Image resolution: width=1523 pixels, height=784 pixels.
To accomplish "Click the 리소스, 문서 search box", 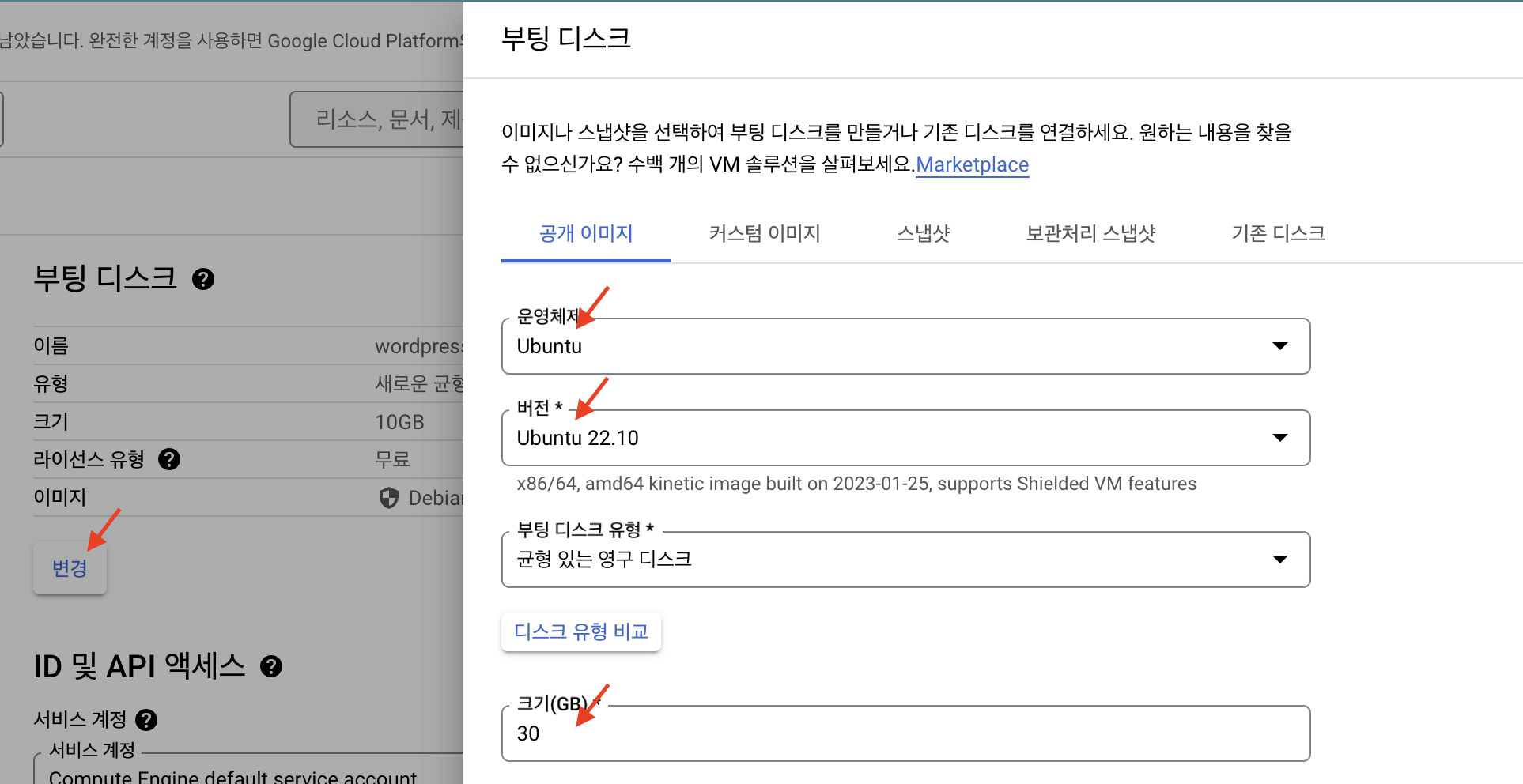I will pyautogui.click(x=377, y=119).
